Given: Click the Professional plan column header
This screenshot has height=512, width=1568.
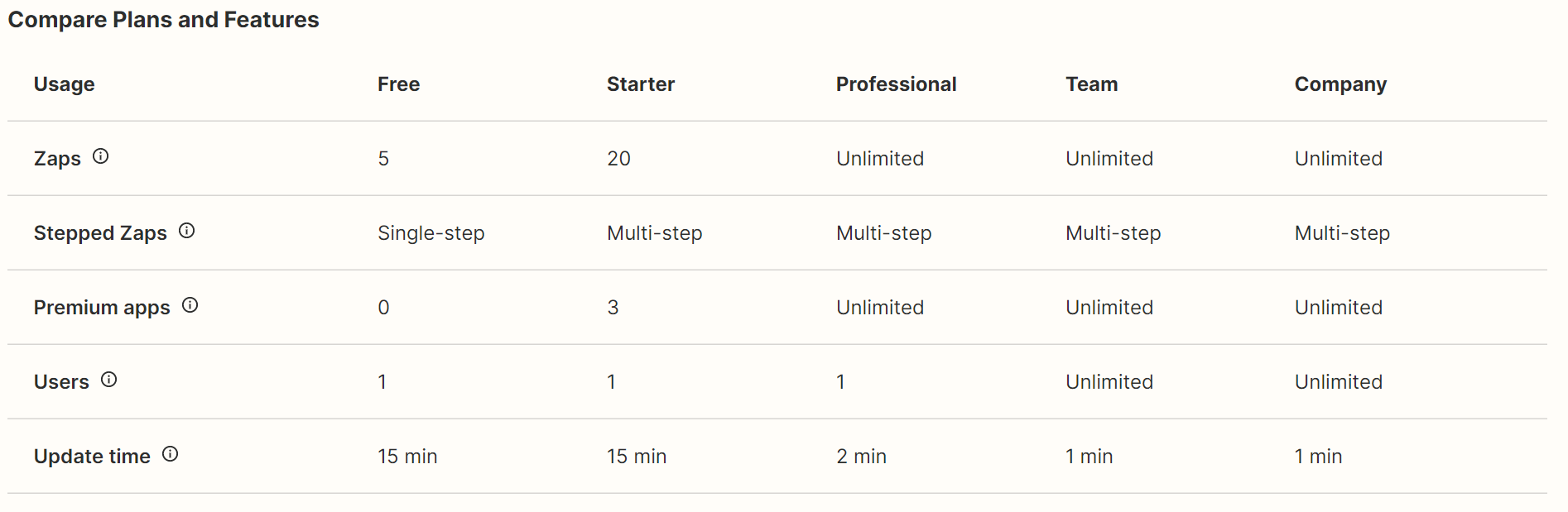Looking at the screenshot, I should click(896, 84).
